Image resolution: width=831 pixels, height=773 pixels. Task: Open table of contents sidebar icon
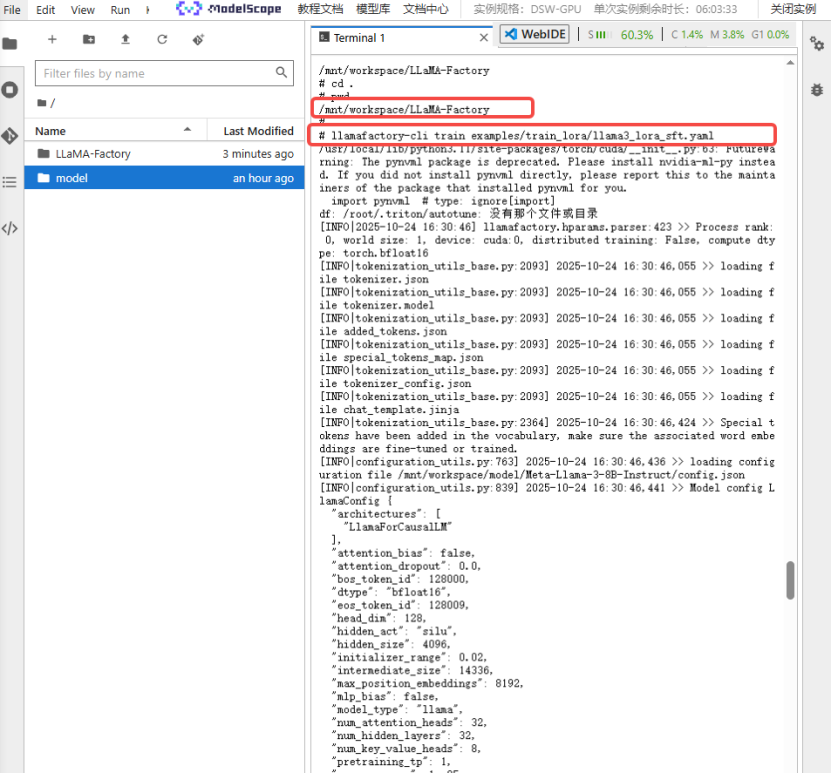[x=10, y=182]
